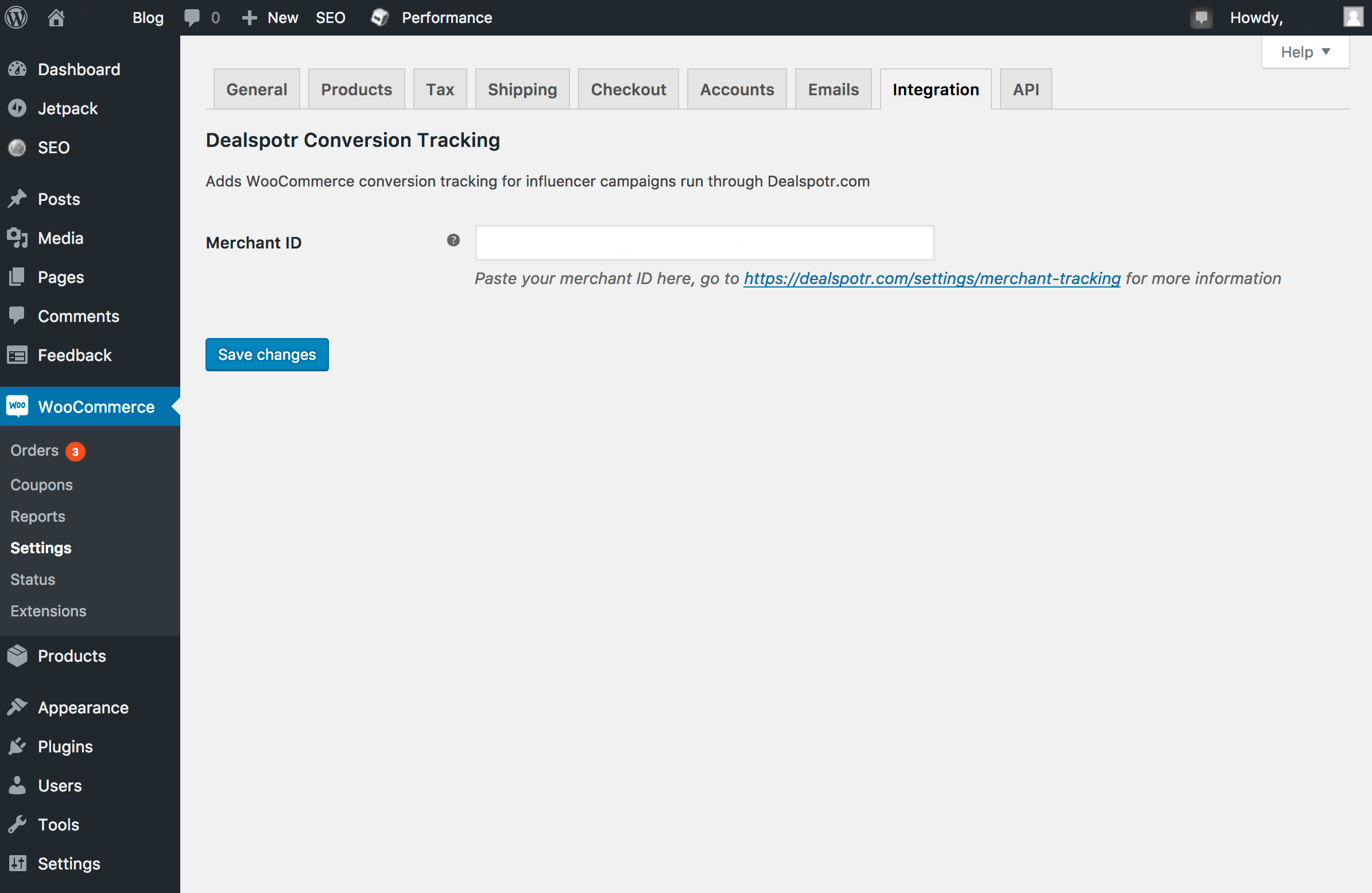
Task: Click the Merchant ID help icon
Action: (x=453, y=240)
